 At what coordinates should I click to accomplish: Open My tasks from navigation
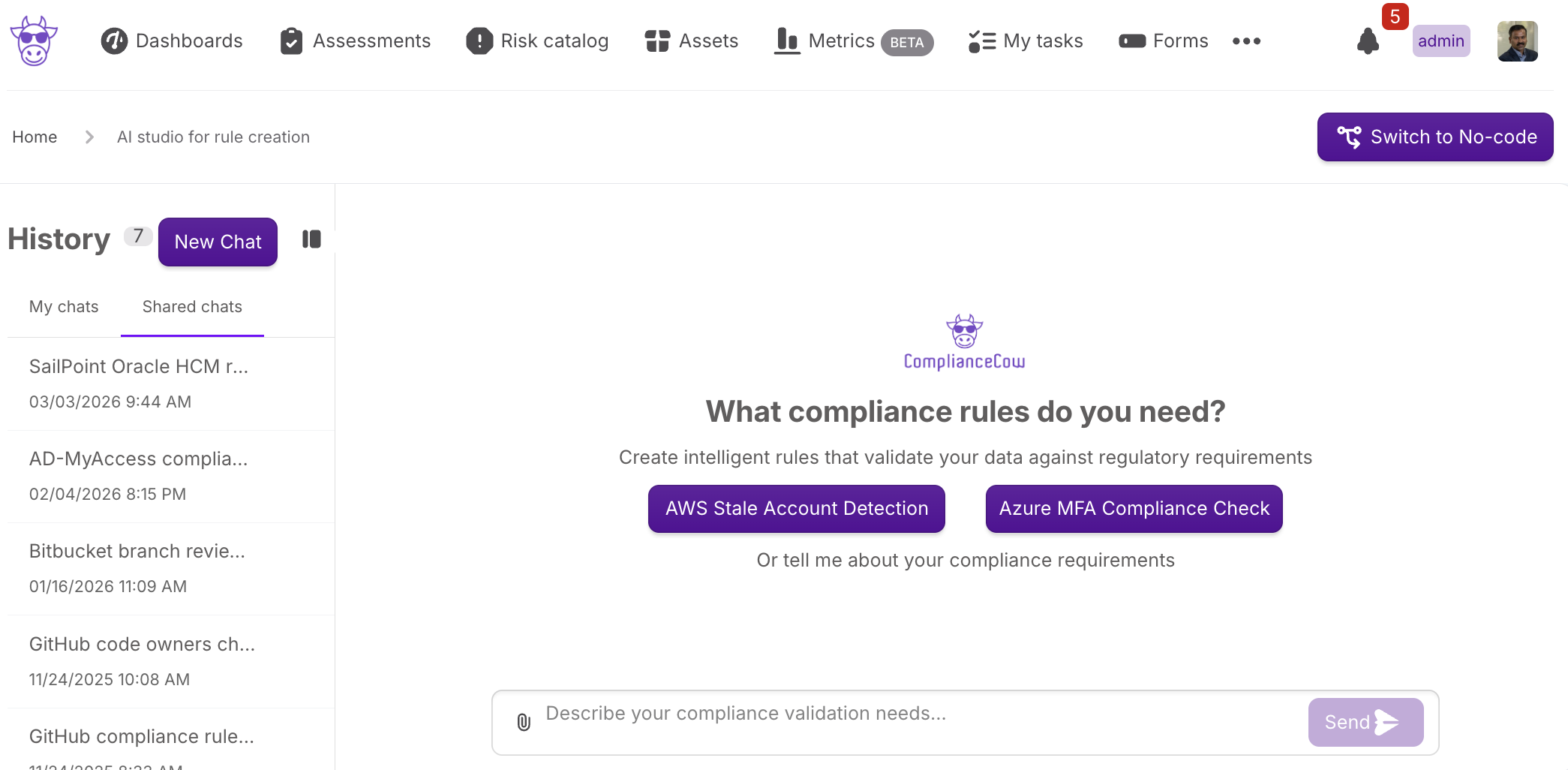(1026, 41)
